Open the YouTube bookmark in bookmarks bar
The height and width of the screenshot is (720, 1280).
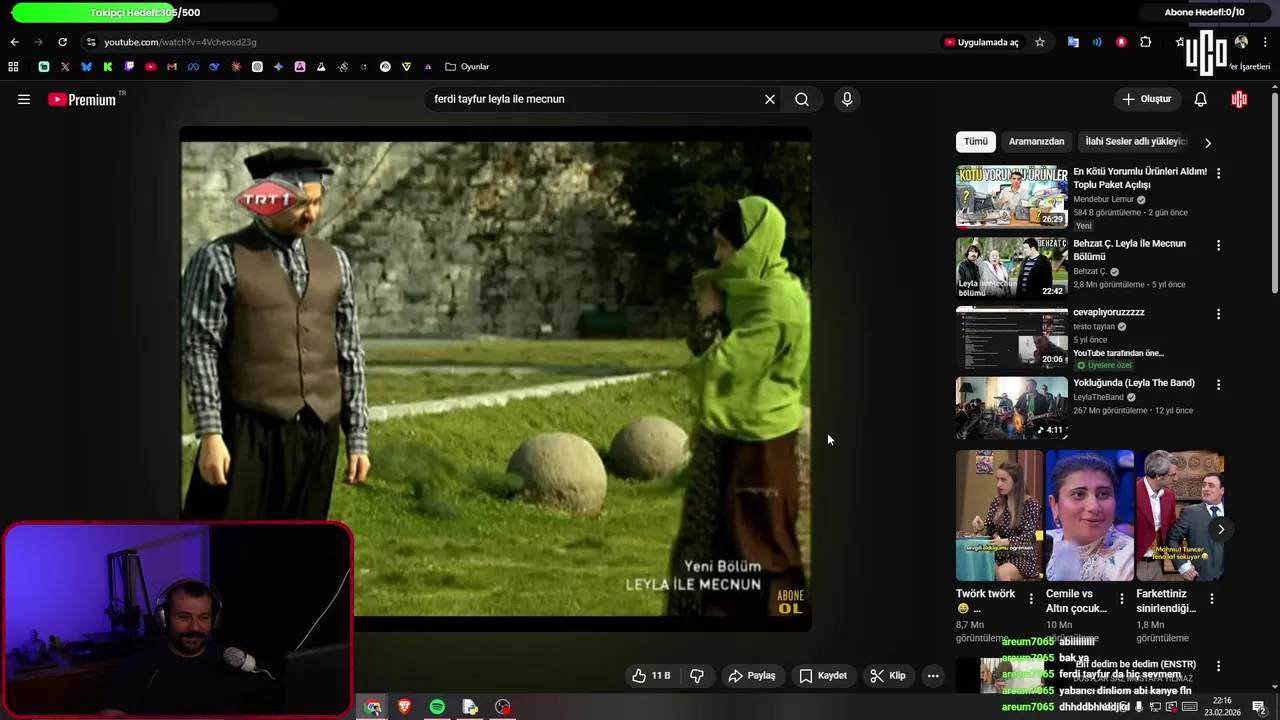(150, 67)
